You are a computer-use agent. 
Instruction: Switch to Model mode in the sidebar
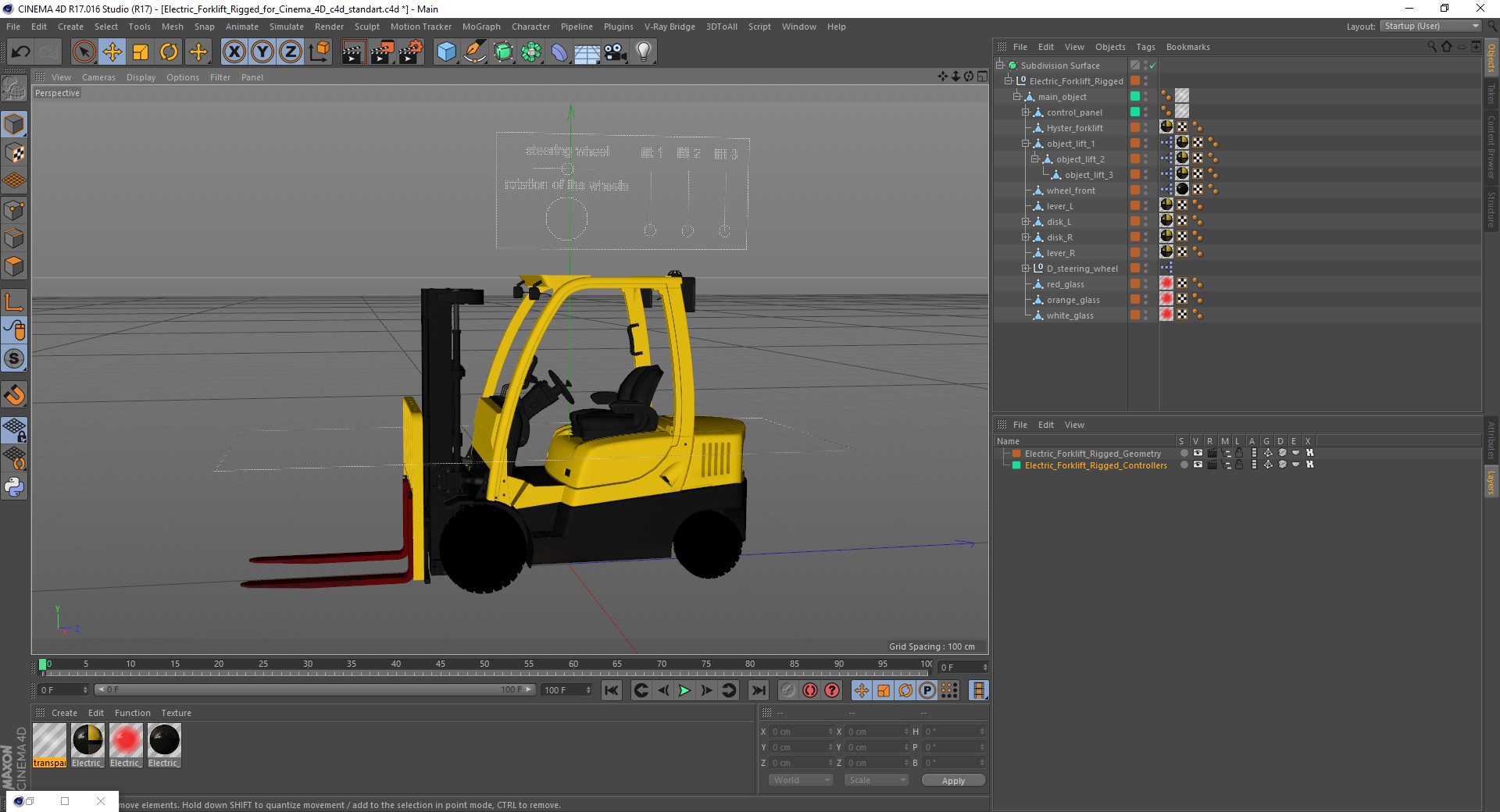14,124
